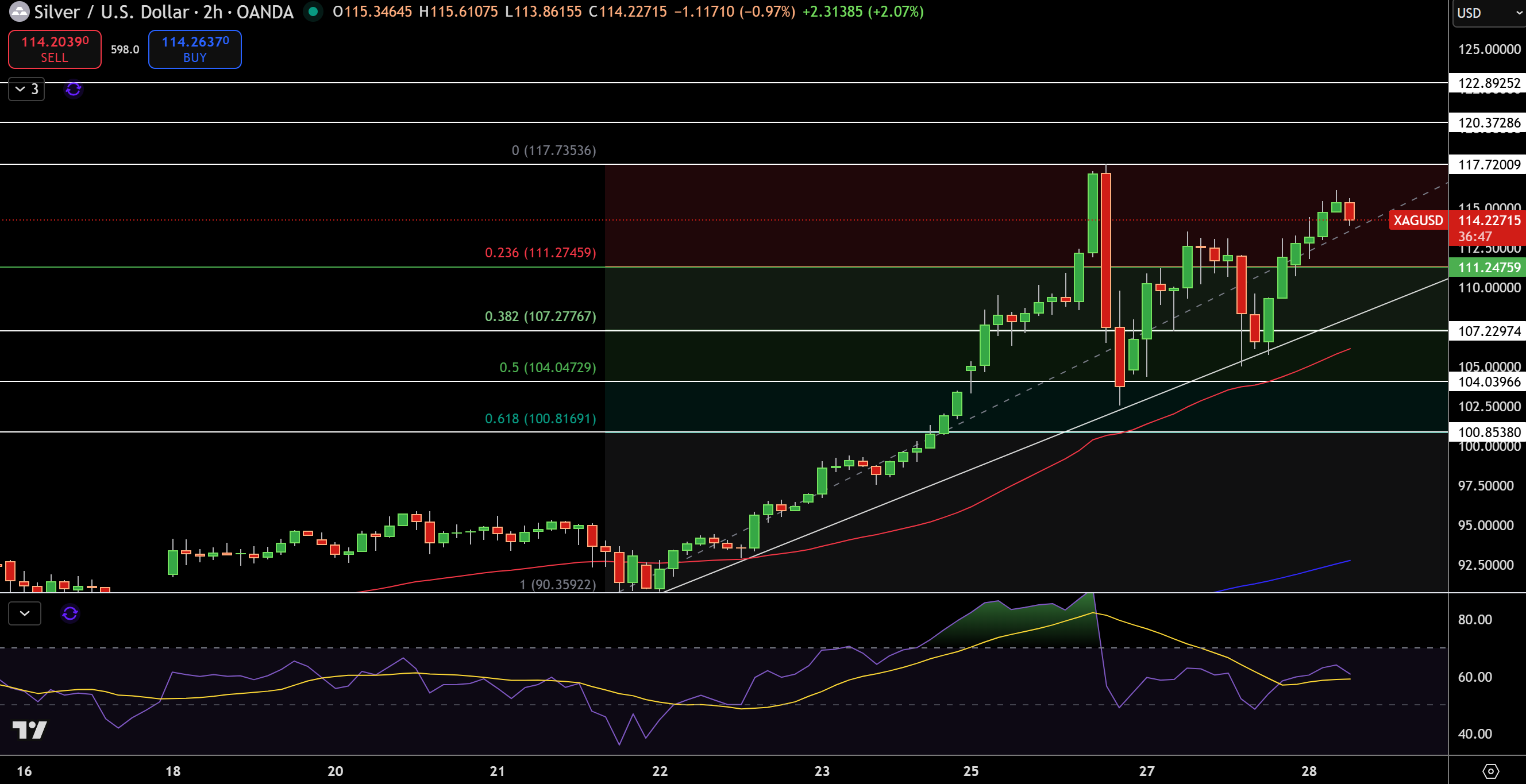1526x784 pixels.
Task: Click the refresh icon in the lower indicator pane
Action: pos(71,614)
